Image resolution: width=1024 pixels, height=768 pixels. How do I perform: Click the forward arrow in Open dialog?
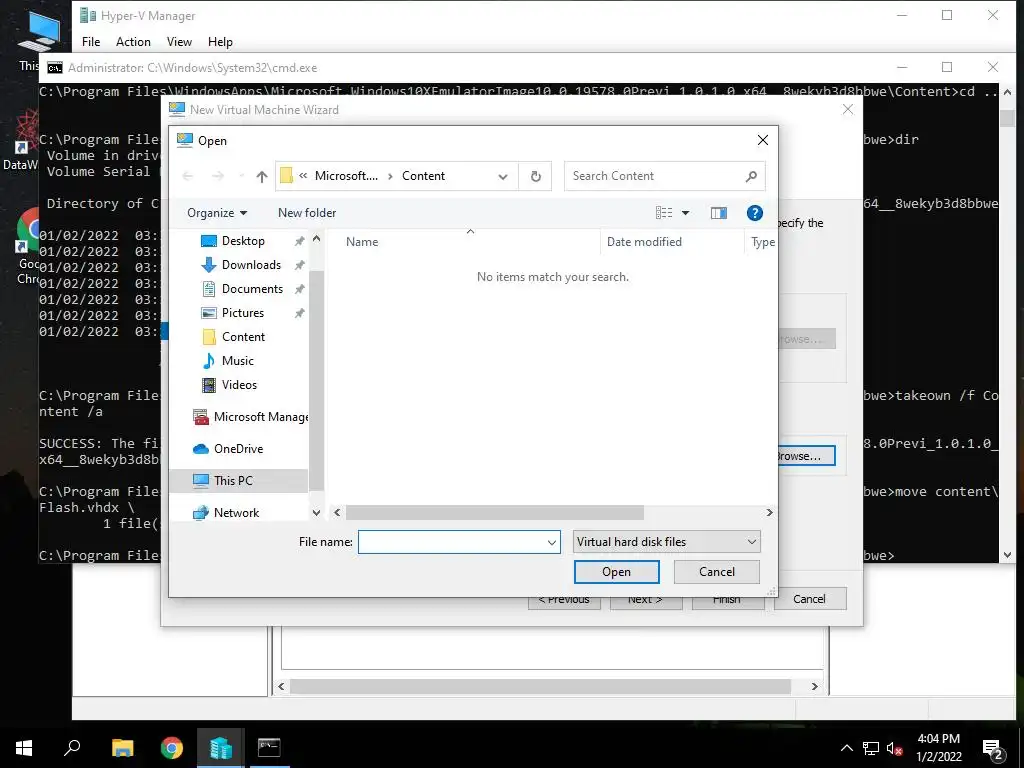point(218,176)
